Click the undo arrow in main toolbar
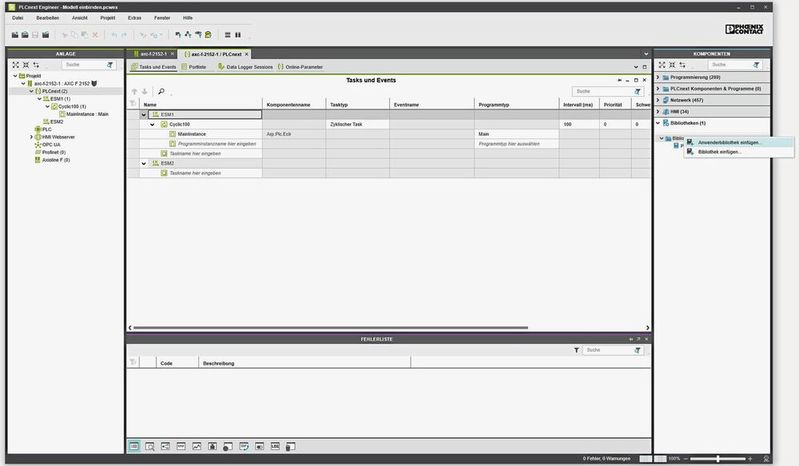The width and height of the screenshot is (799, 466). coord(114,35)
